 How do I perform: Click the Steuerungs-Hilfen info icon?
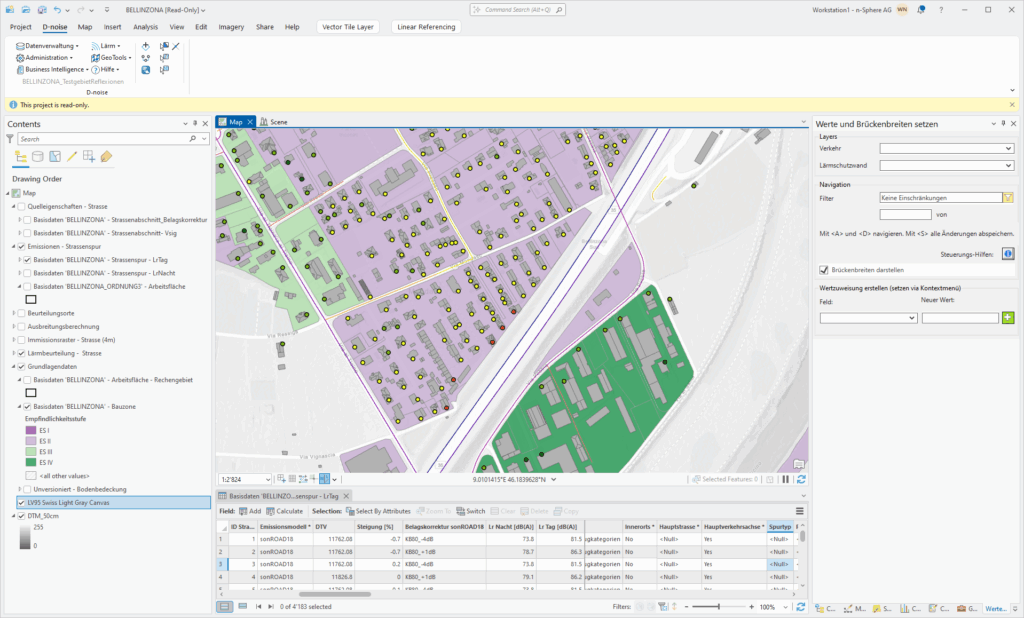(x=1008, y=254)
